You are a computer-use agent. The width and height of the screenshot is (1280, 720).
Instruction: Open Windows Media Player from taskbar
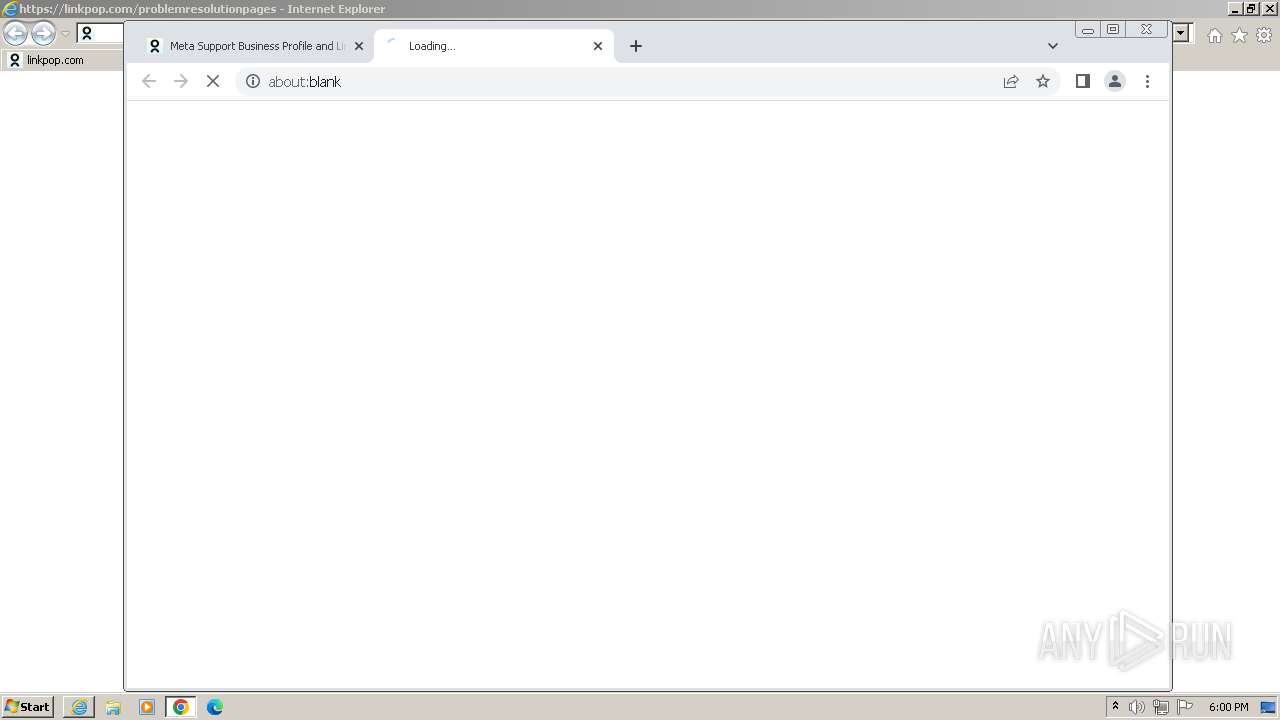147,707
